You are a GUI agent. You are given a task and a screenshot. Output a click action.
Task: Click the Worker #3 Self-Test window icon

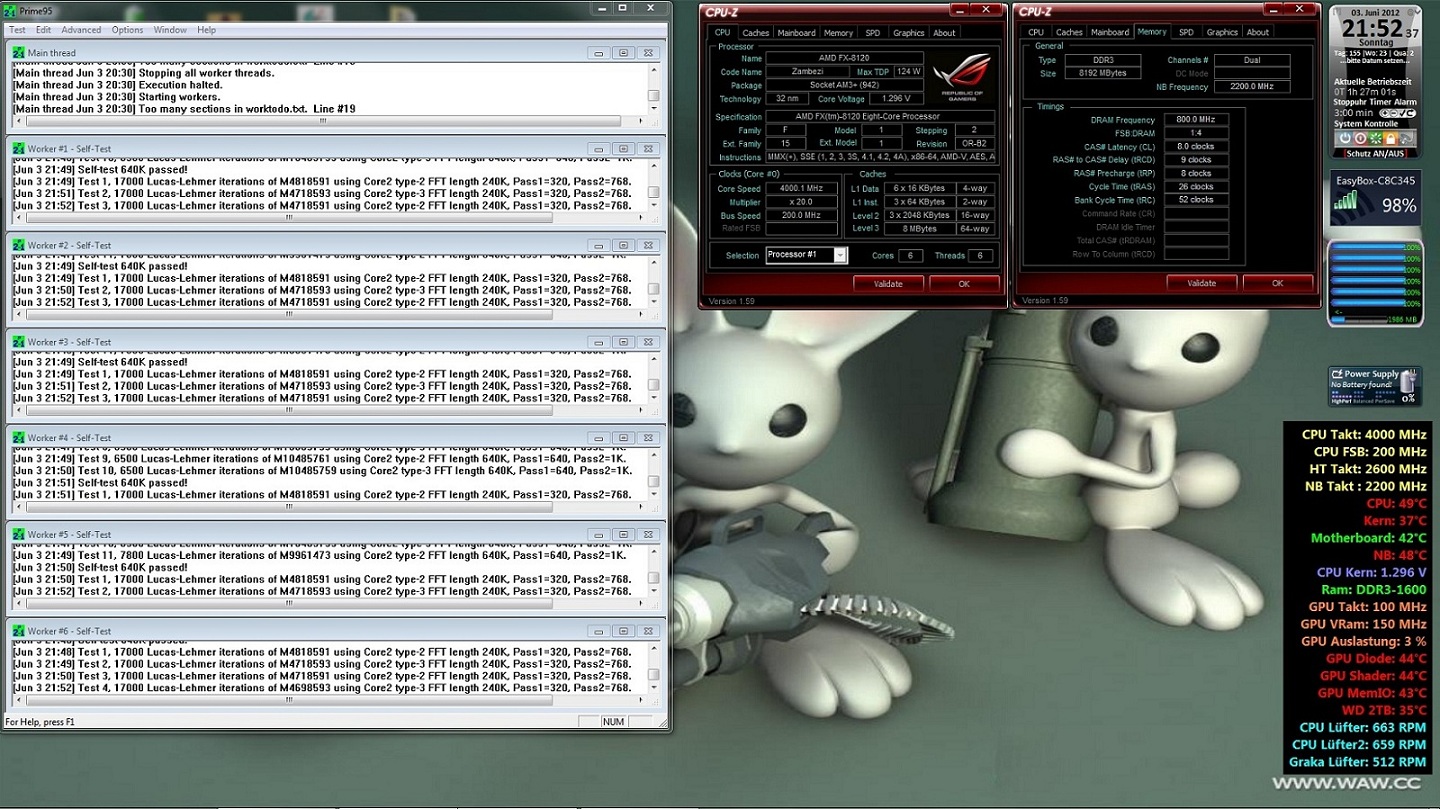tap(19, 342)
